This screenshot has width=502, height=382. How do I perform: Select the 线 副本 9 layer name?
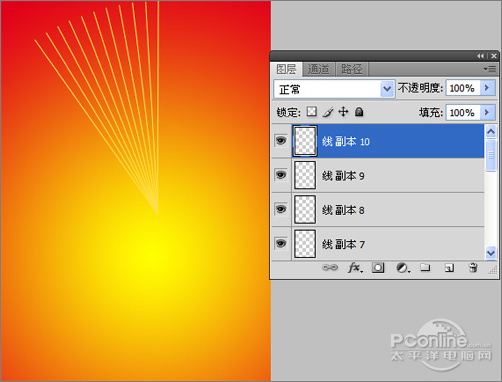[x=343, y=176]
